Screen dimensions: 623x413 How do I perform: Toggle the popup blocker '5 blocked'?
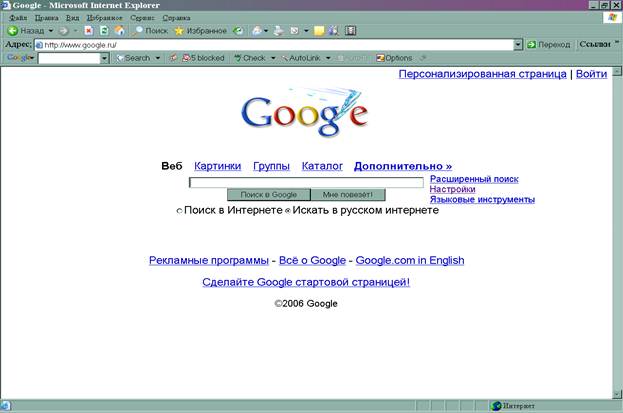point(203,58)
